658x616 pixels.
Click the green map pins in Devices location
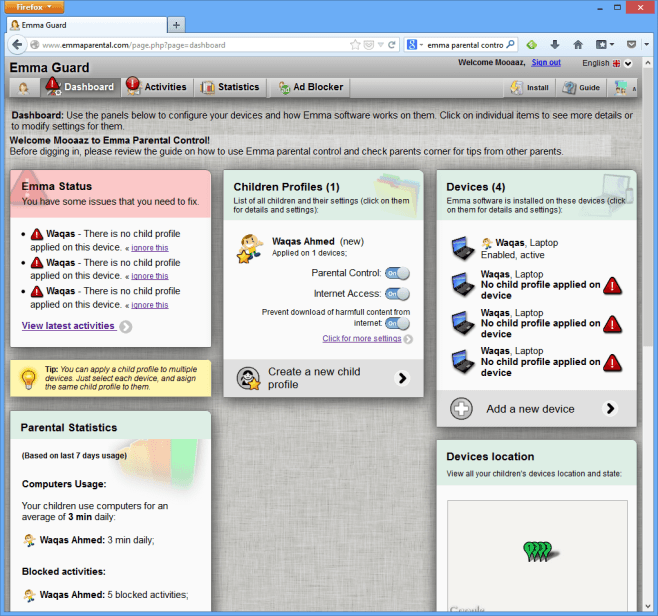tap(538, 551)
